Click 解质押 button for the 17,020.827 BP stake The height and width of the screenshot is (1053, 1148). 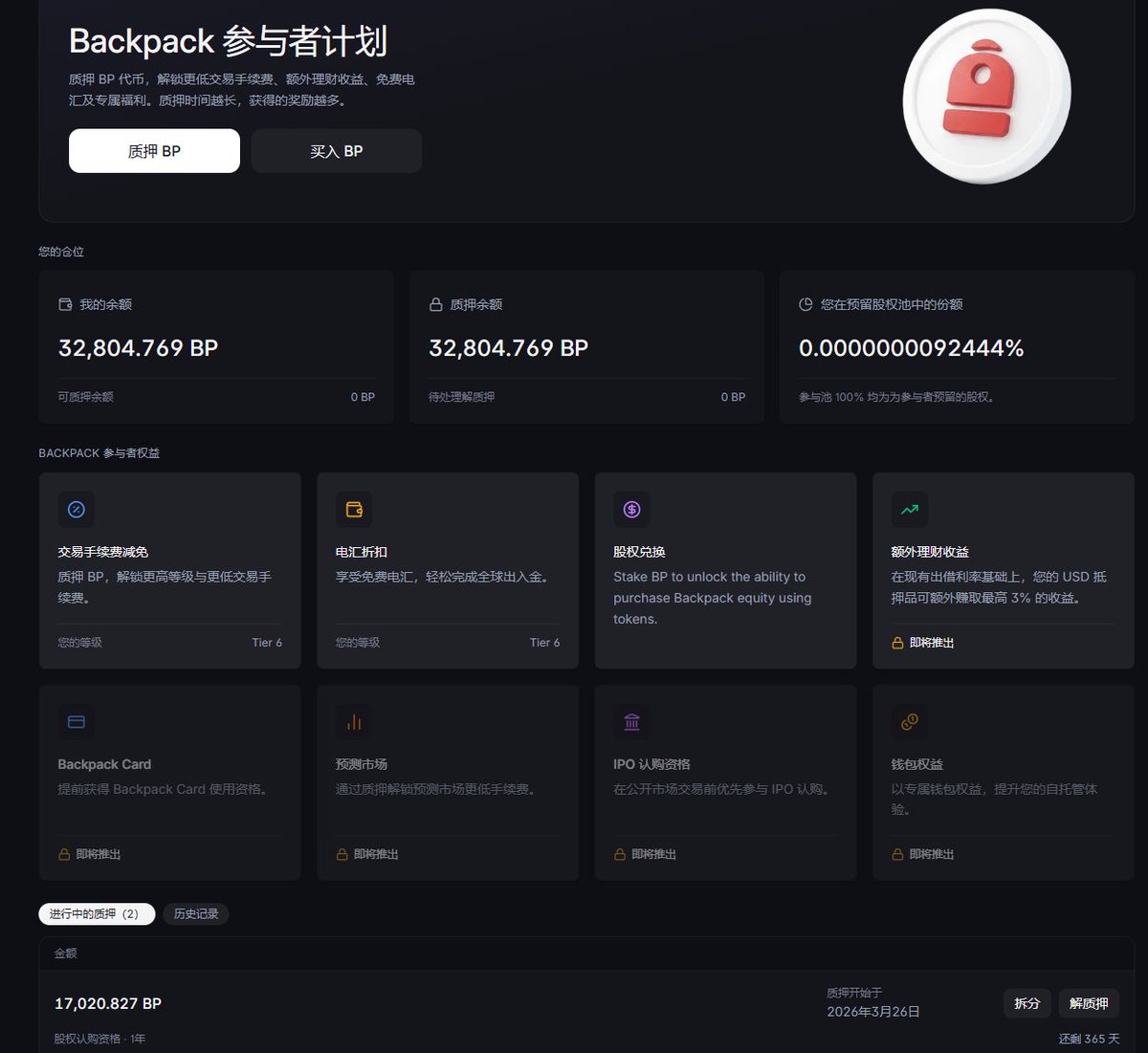point(1089,1003)
